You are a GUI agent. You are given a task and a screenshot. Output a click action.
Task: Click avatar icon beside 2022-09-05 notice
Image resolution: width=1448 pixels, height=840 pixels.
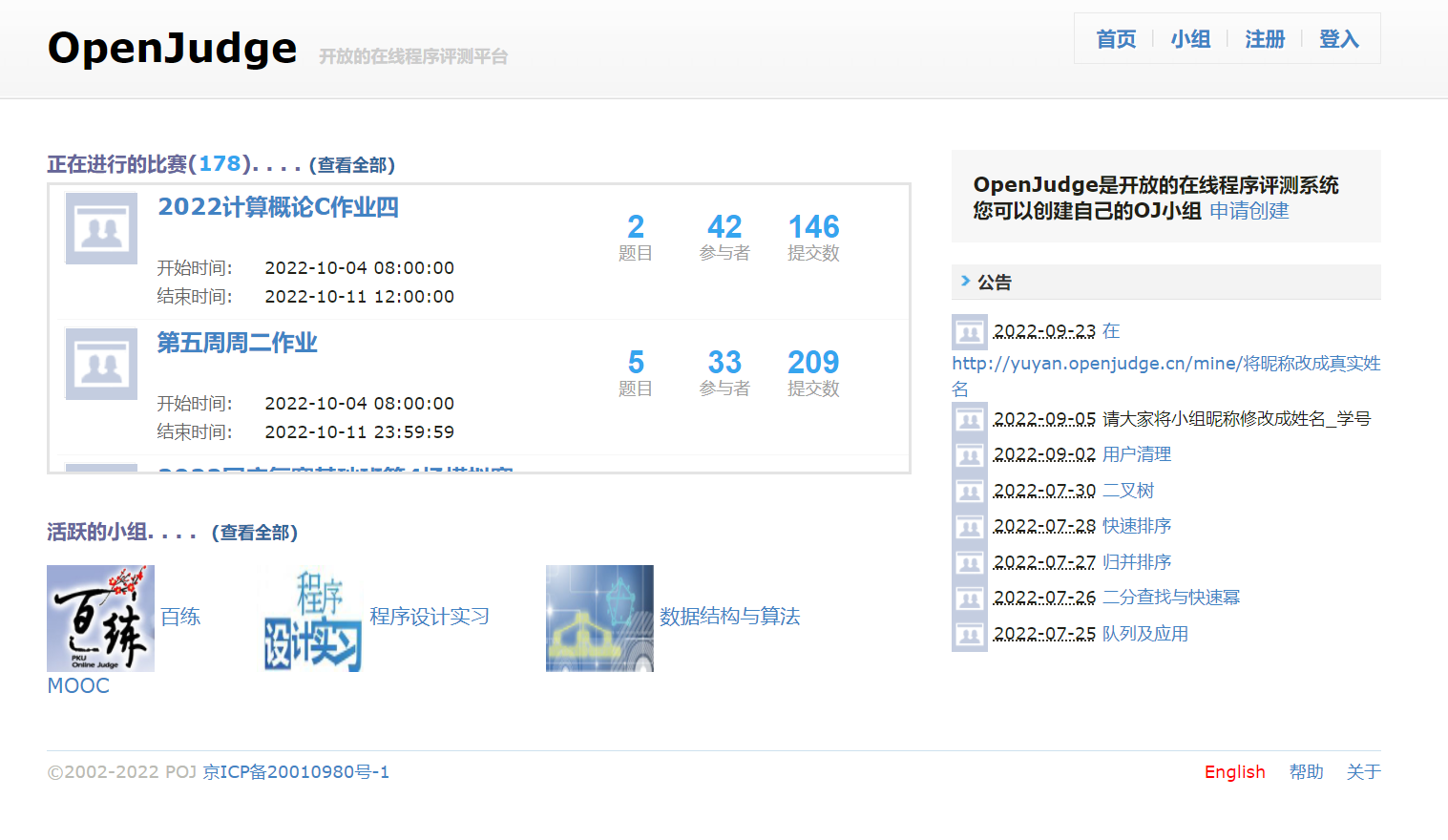point(970,420)
